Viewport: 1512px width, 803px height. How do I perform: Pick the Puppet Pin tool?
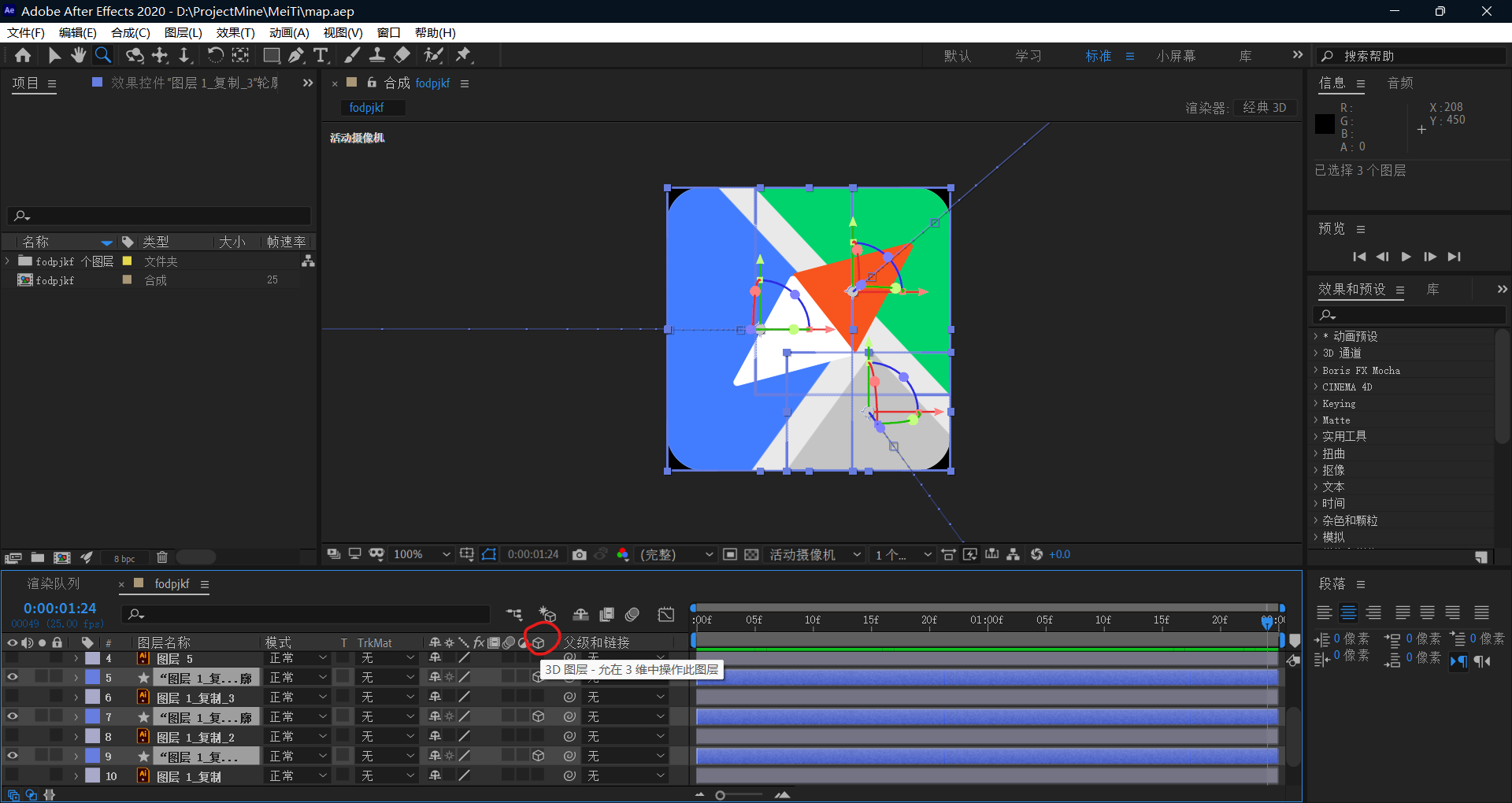(464, 55)
